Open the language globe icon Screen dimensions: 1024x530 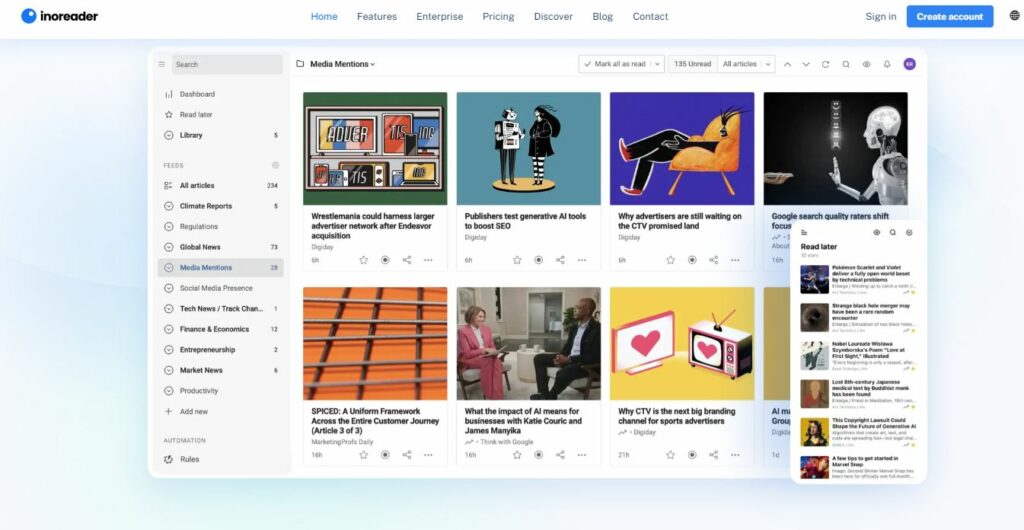click(1014, 16)
